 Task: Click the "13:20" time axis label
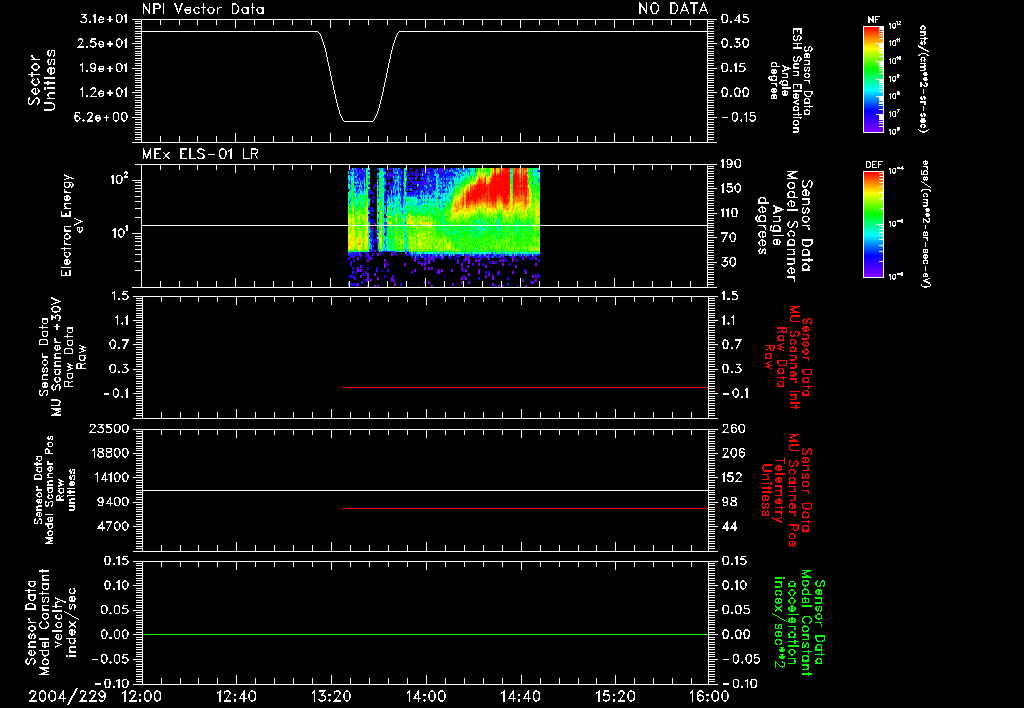pos(331,696)
